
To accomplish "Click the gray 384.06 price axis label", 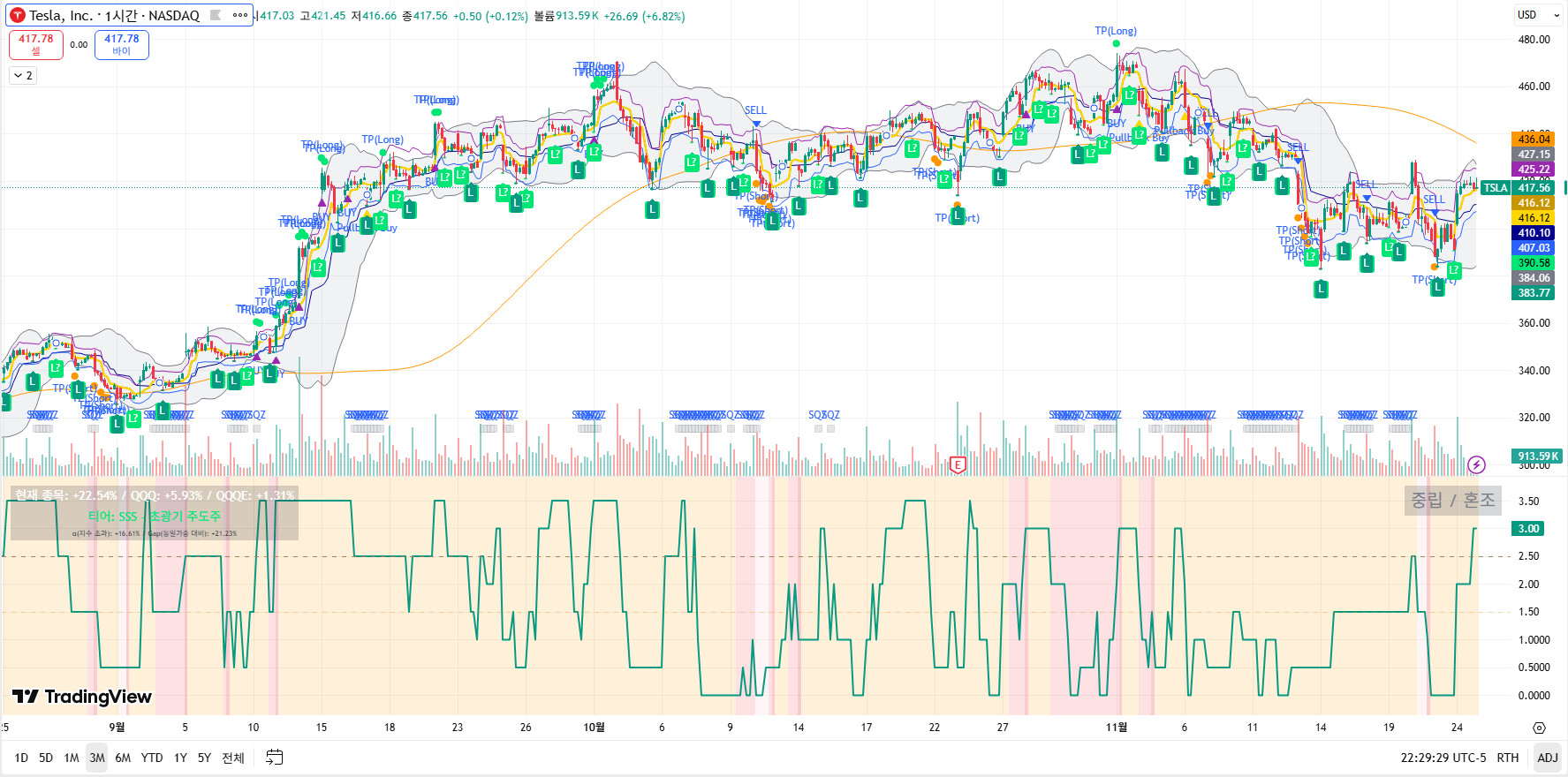I will [1534, 278].
